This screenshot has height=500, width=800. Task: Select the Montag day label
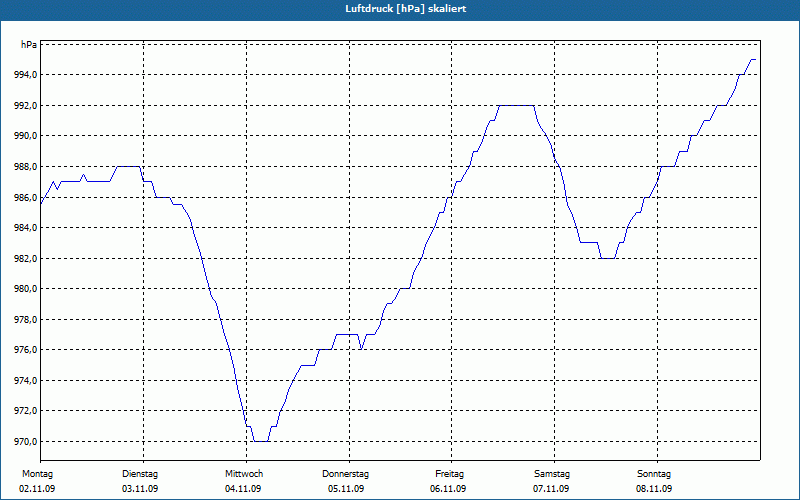(x=37, y=474)
